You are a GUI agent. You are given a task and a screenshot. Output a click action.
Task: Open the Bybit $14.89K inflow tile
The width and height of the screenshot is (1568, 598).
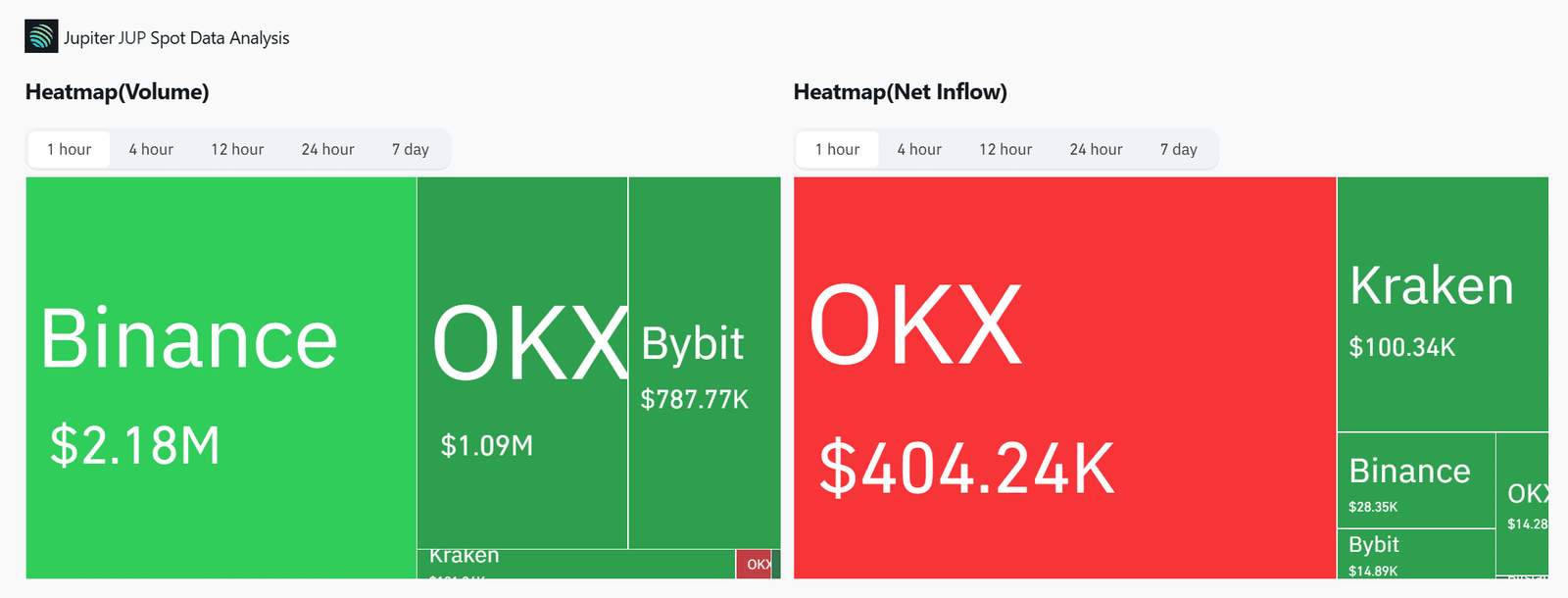1416,554
